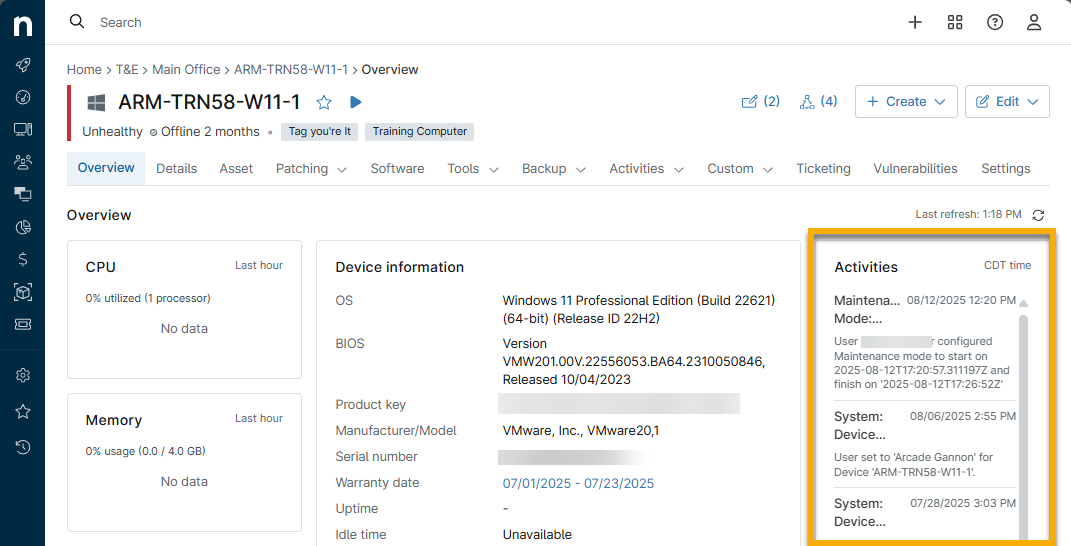The height and width of the screenshot is (546, 1071).
Task: Open the apps grid icon
Action: click(955, 22)
